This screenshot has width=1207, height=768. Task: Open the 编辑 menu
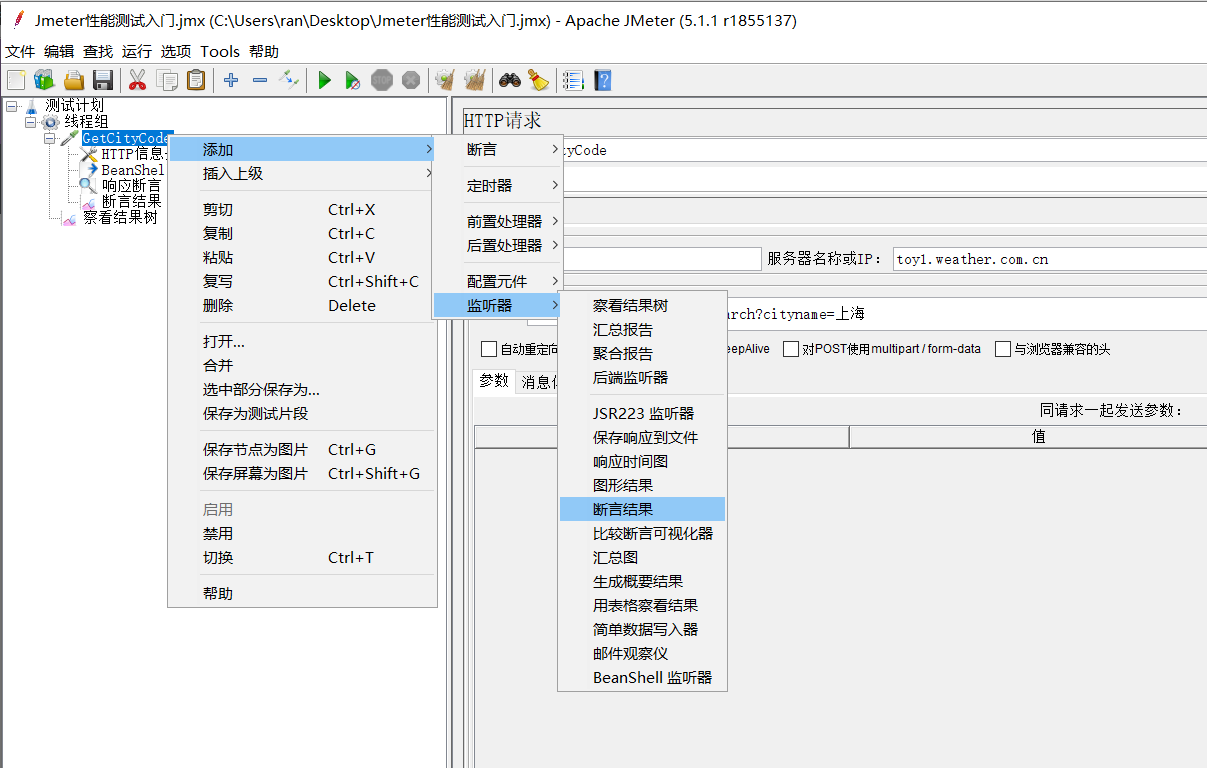[x=59, y=52]
